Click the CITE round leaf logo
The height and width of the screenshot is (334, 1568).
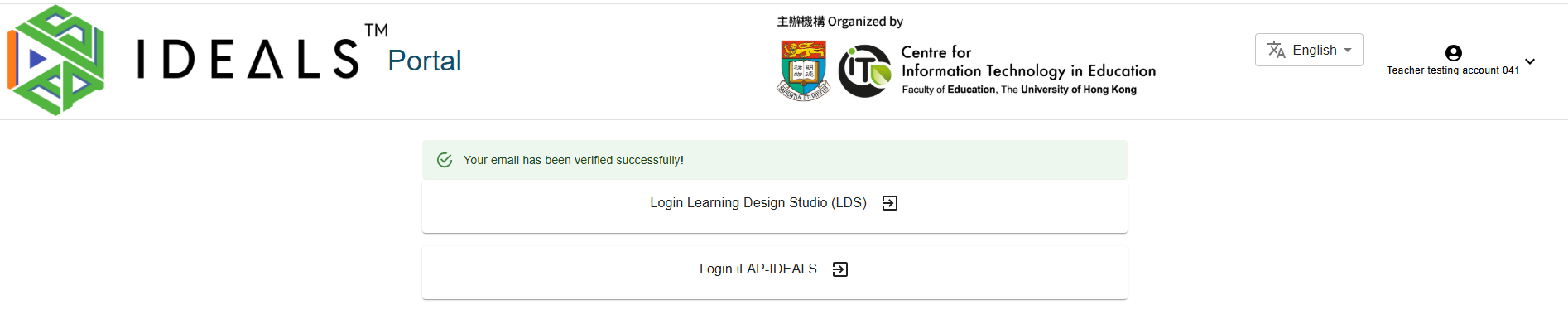(865, 71)
